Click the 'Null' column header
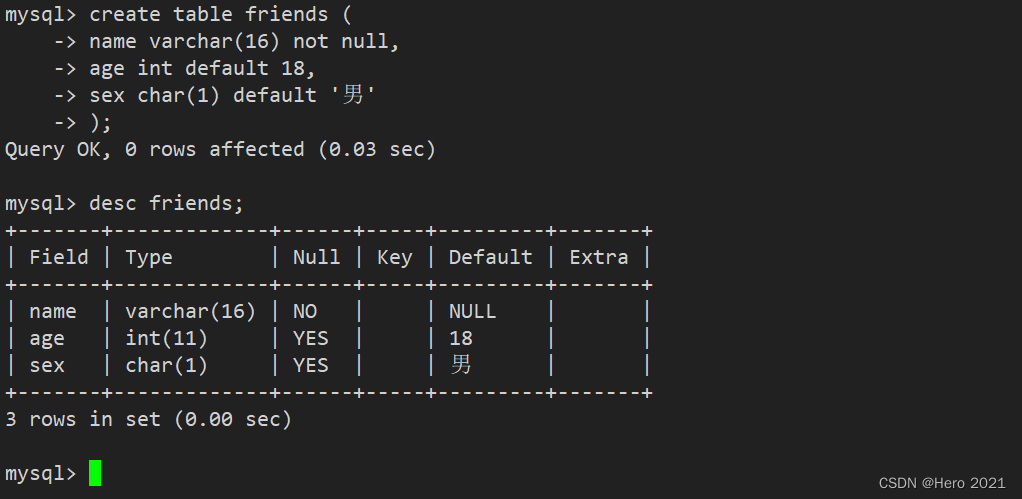The image size is (1022, 499). tap(316, 257)
